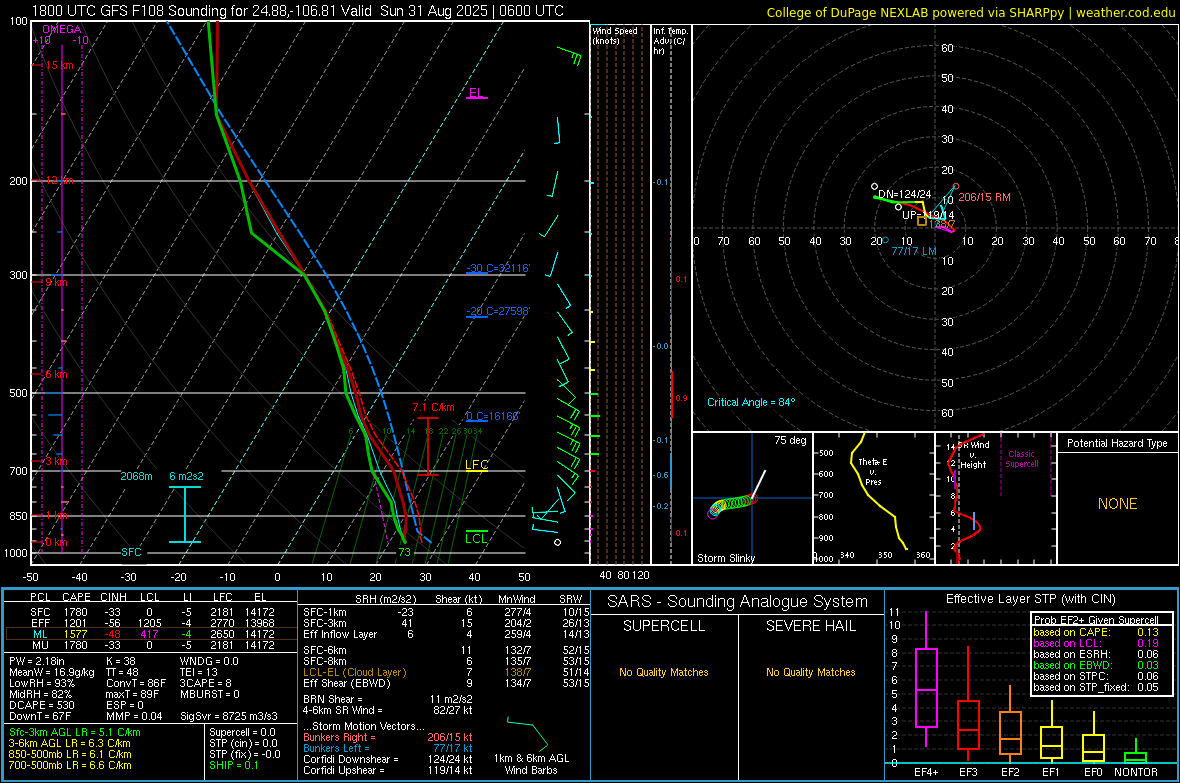Click the DCAPE = 530 value
1180x783 pixels.
pyautogui.click(x=41, y=705)
